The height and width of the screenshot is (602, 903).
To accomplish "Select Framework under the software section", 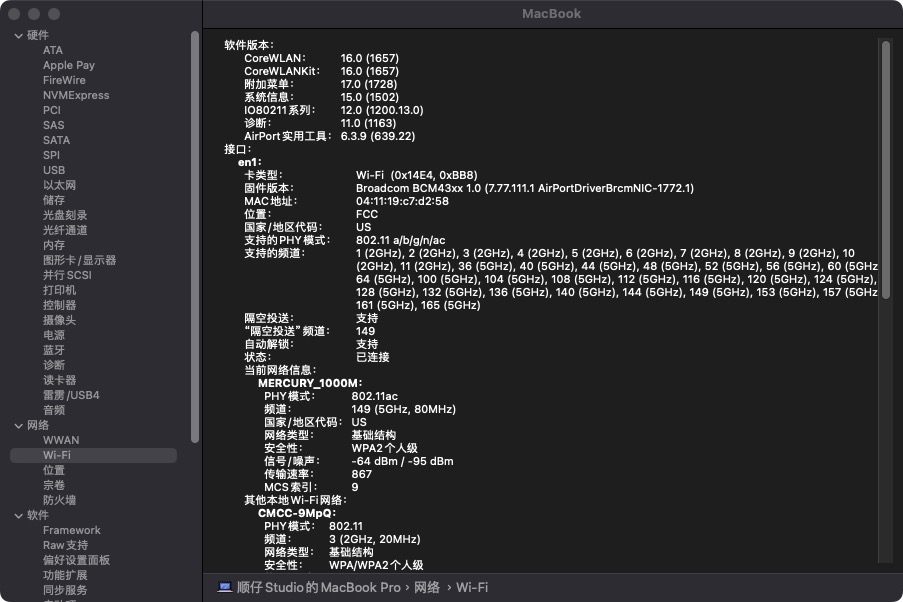I will coord(72,530).
